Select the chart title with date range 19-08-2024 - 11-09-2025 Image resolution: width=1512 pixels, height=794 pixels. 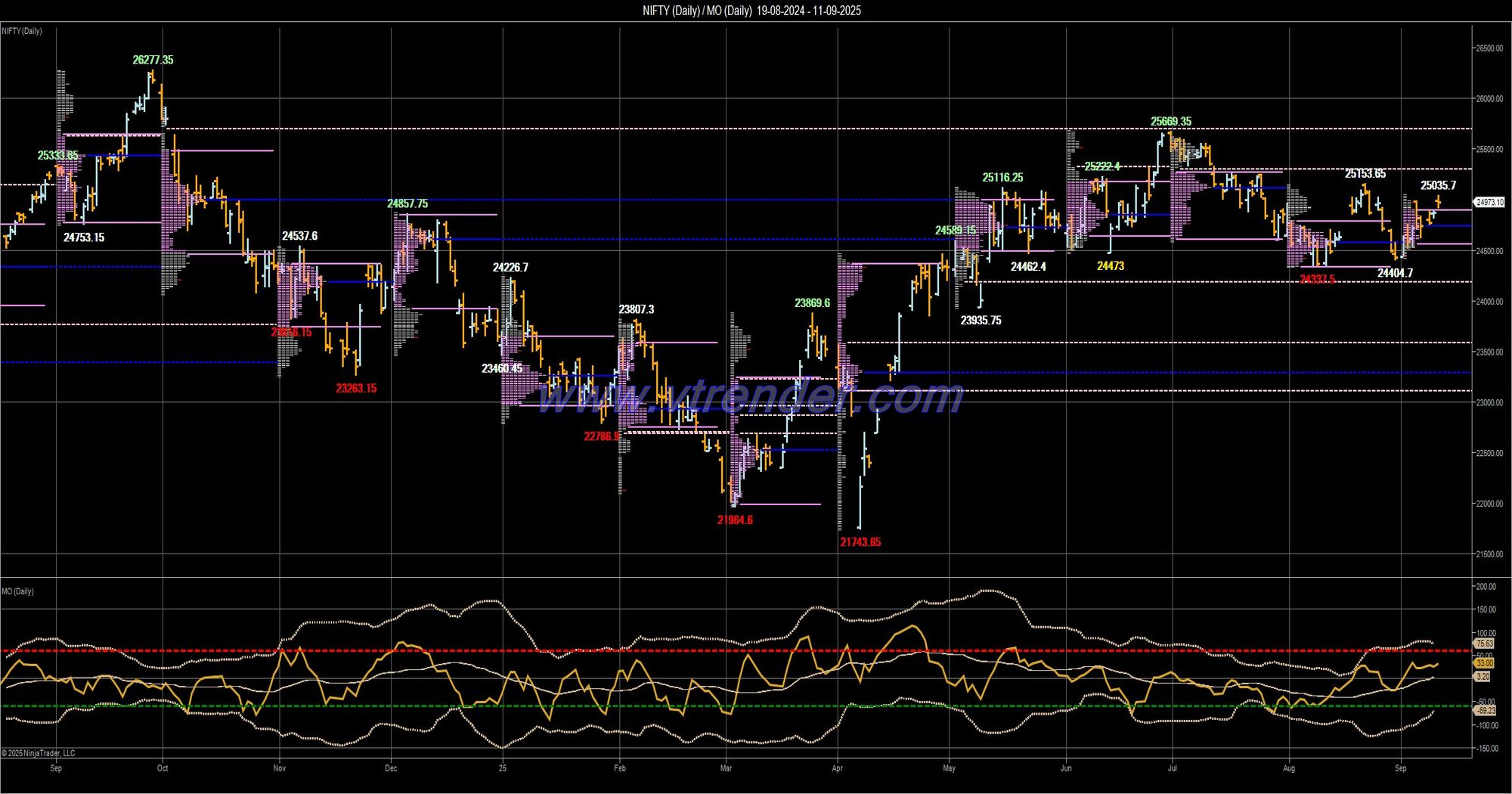coord(751,11)
